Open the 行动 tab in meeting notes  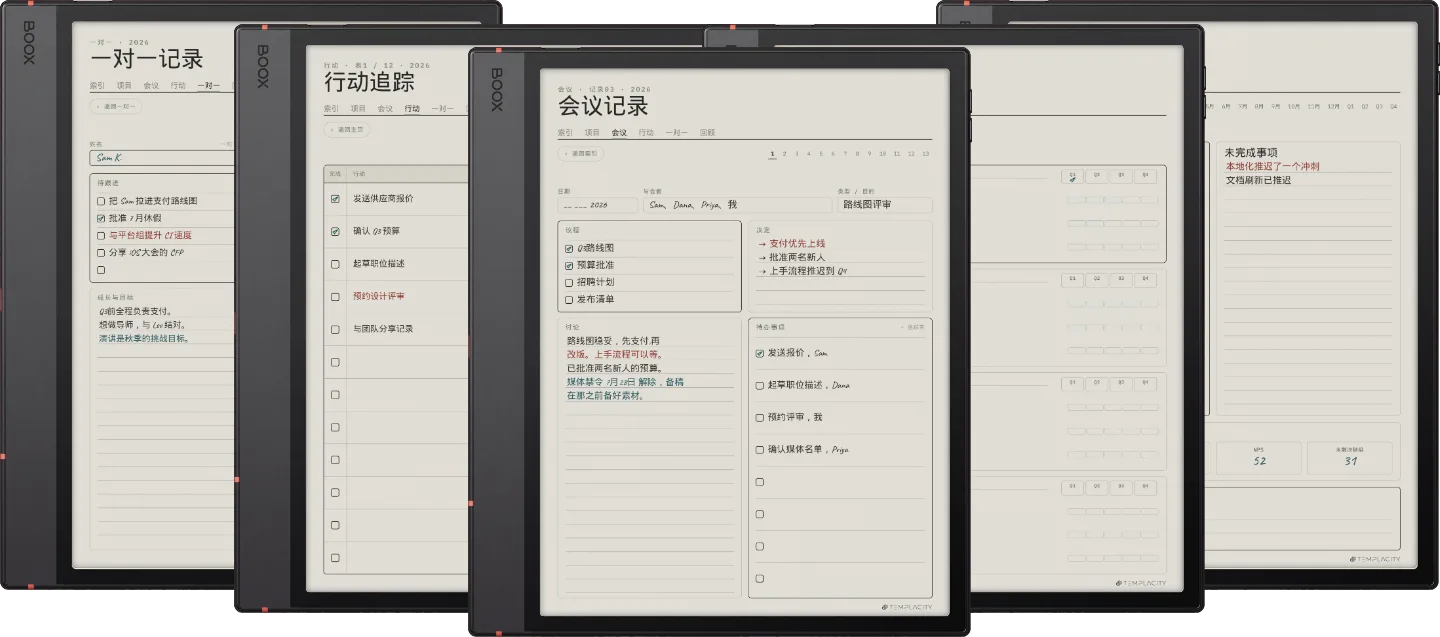pos(646,132)
